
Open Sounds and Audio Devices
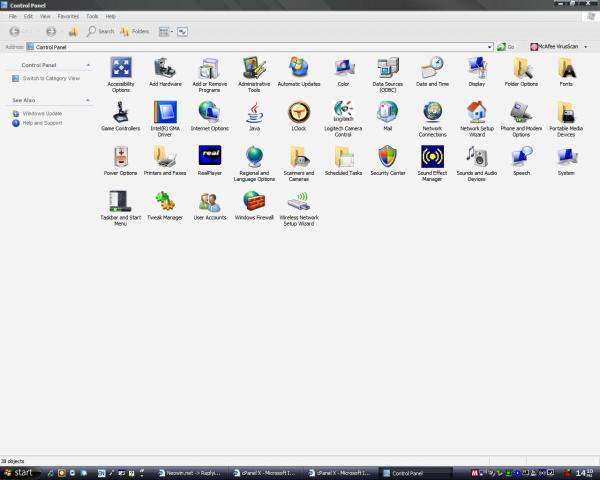pyautogui.click(x=477, y=163)
